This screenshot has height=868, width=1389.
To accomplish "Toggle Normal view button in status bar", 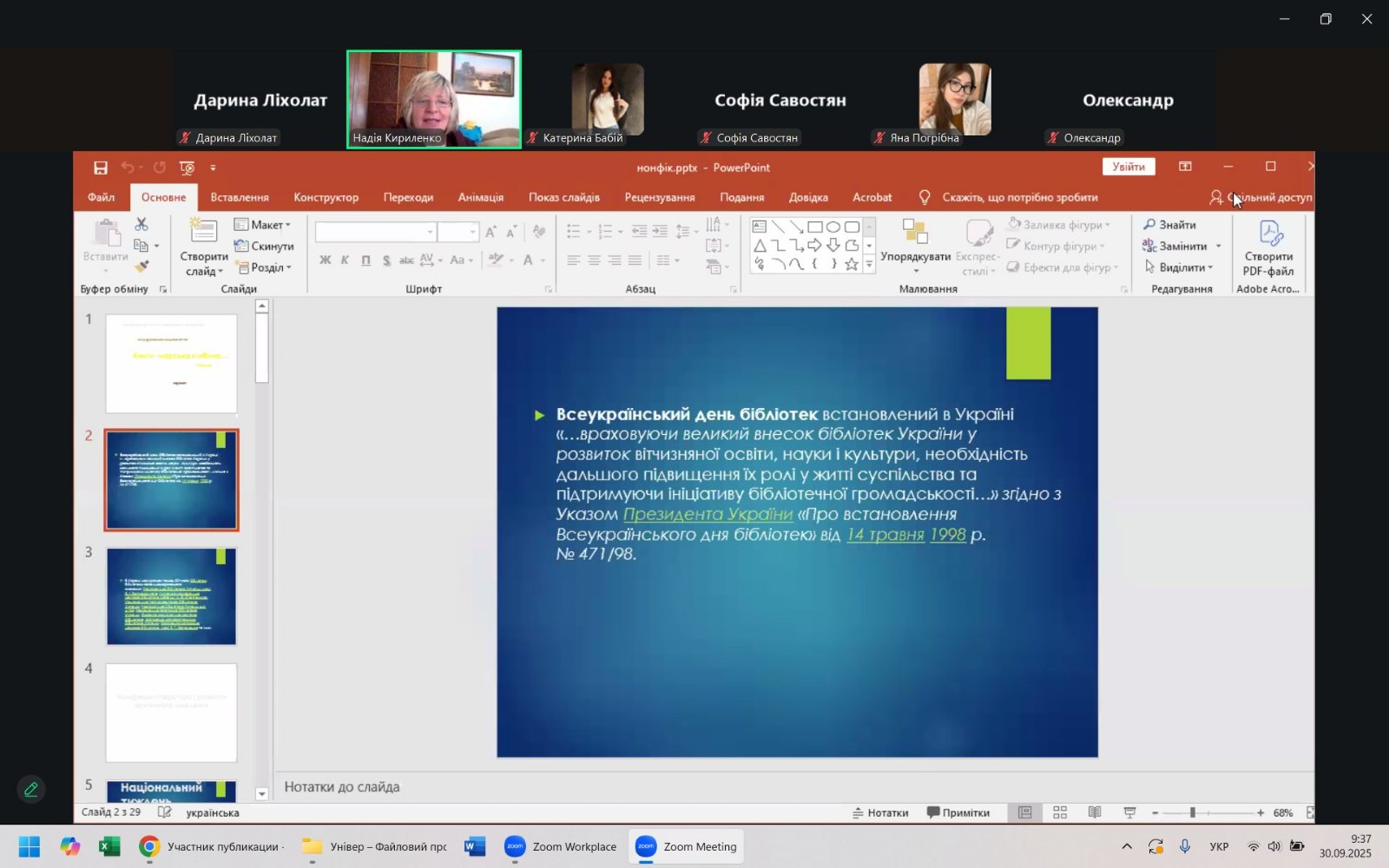I will click(x=1024, y=812).
